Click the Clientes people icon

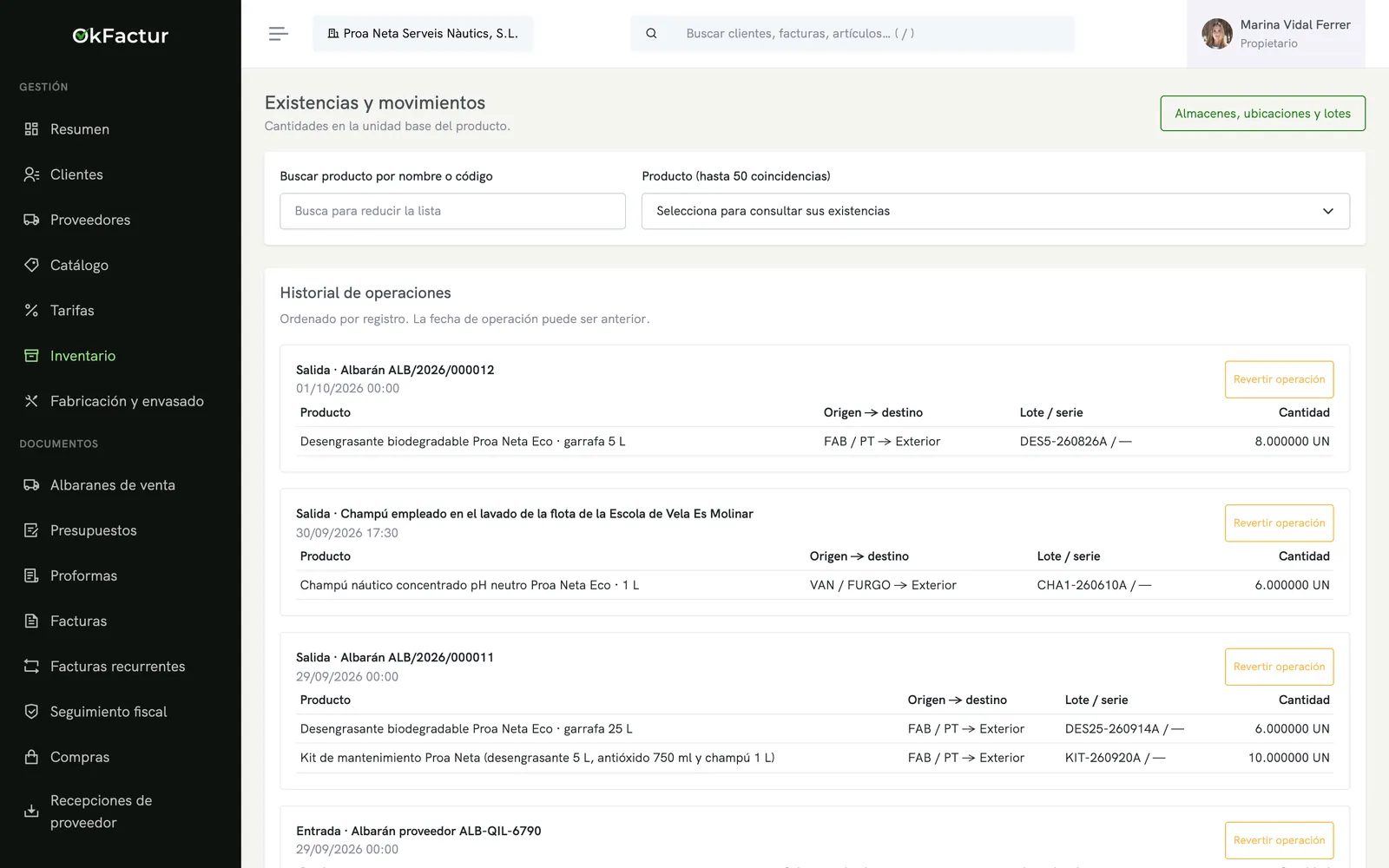point(31,174)
